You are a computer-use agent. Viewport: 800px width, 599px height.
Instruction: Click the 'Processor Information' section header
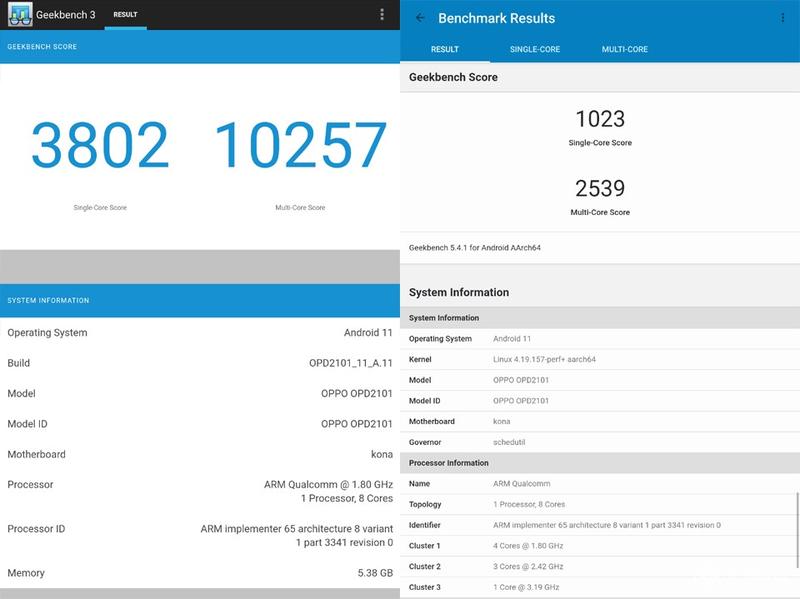[448, 463]
